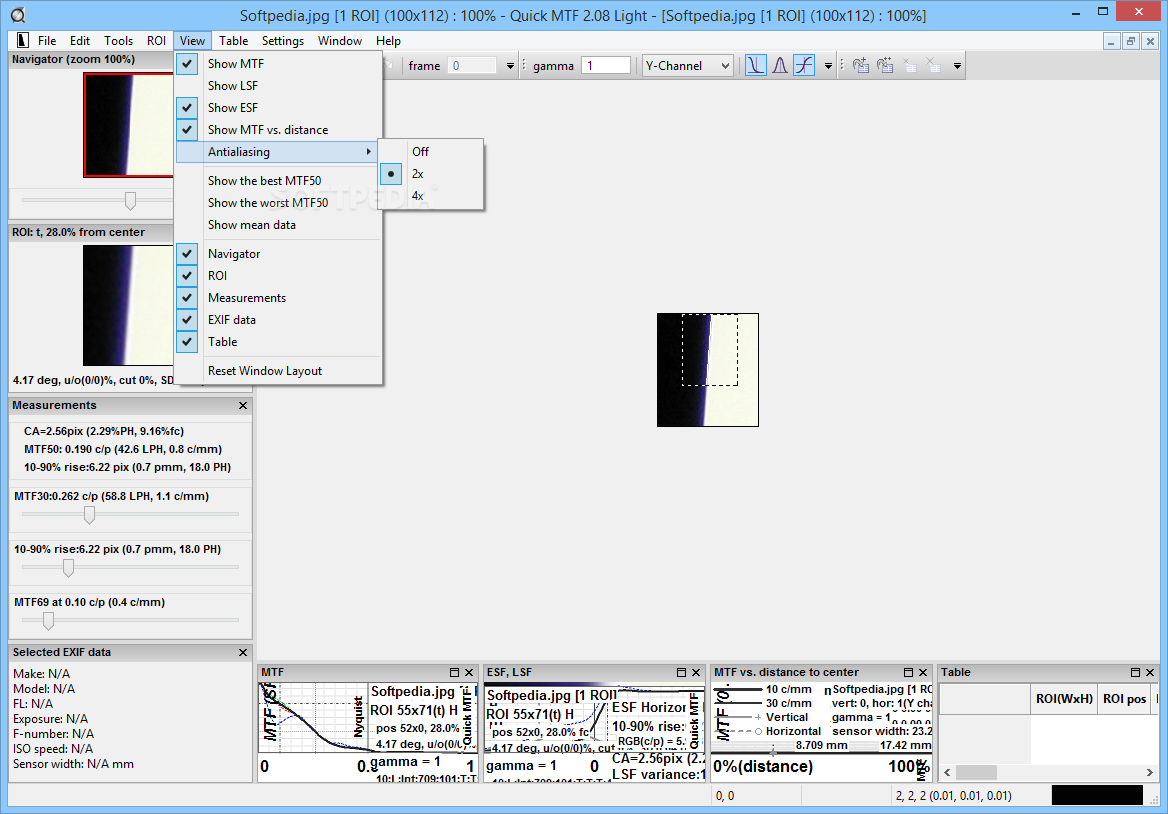Screen dimensions: 1168x814
Task: Close the Measurements panel
Action: click(243, 406)
